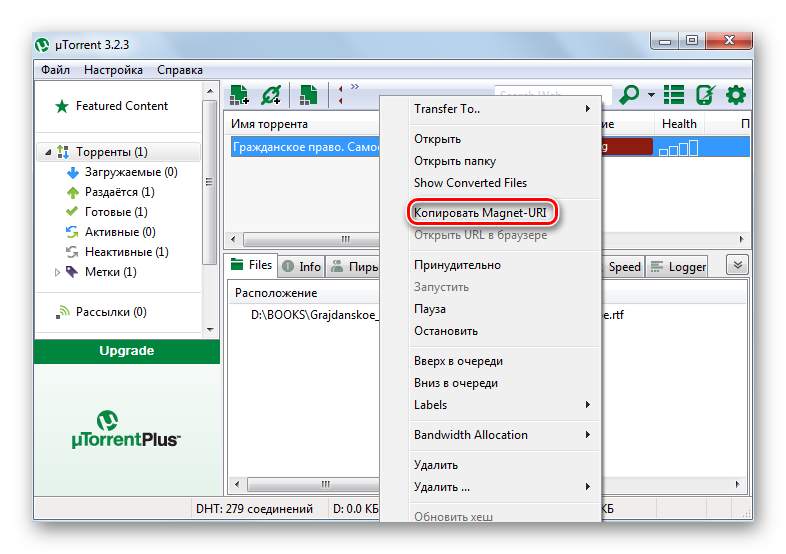This screenshot has width=786, height=554.
Task: Click the µTorrentPlus logo banner
Action: click(x=126, y=430)
